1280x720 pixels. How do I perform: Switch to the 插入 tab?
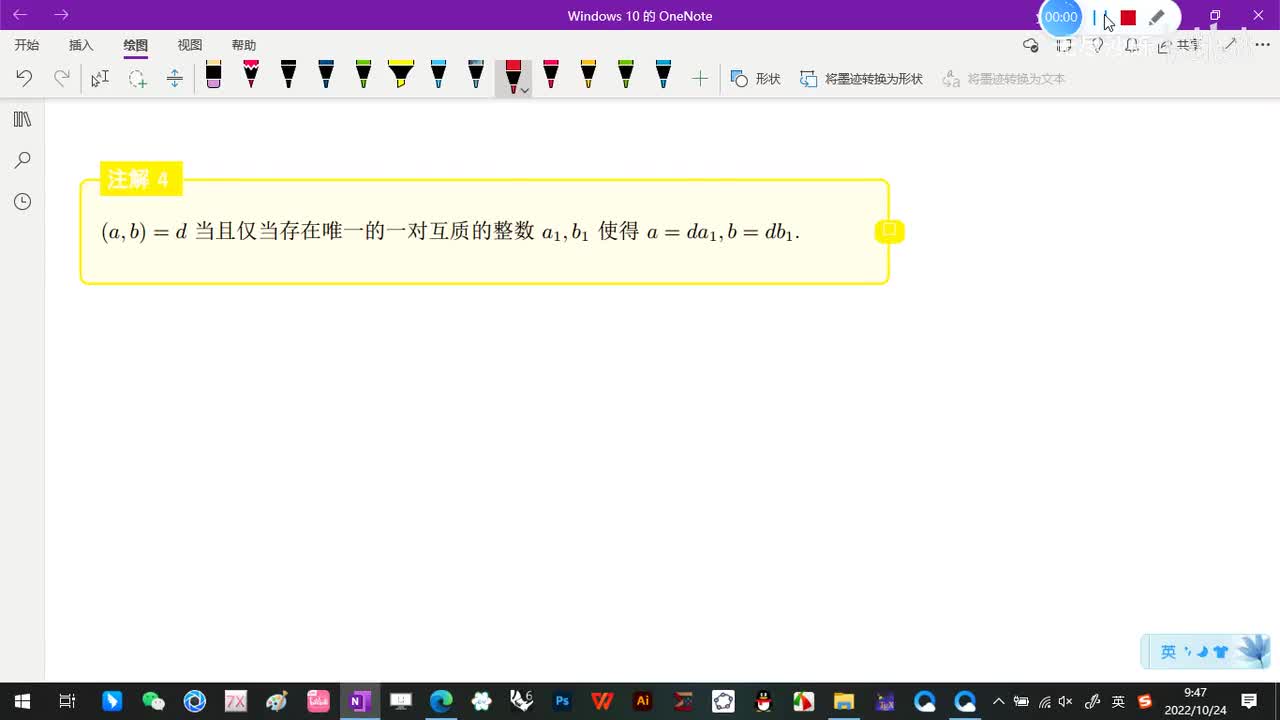pos(81,45)
